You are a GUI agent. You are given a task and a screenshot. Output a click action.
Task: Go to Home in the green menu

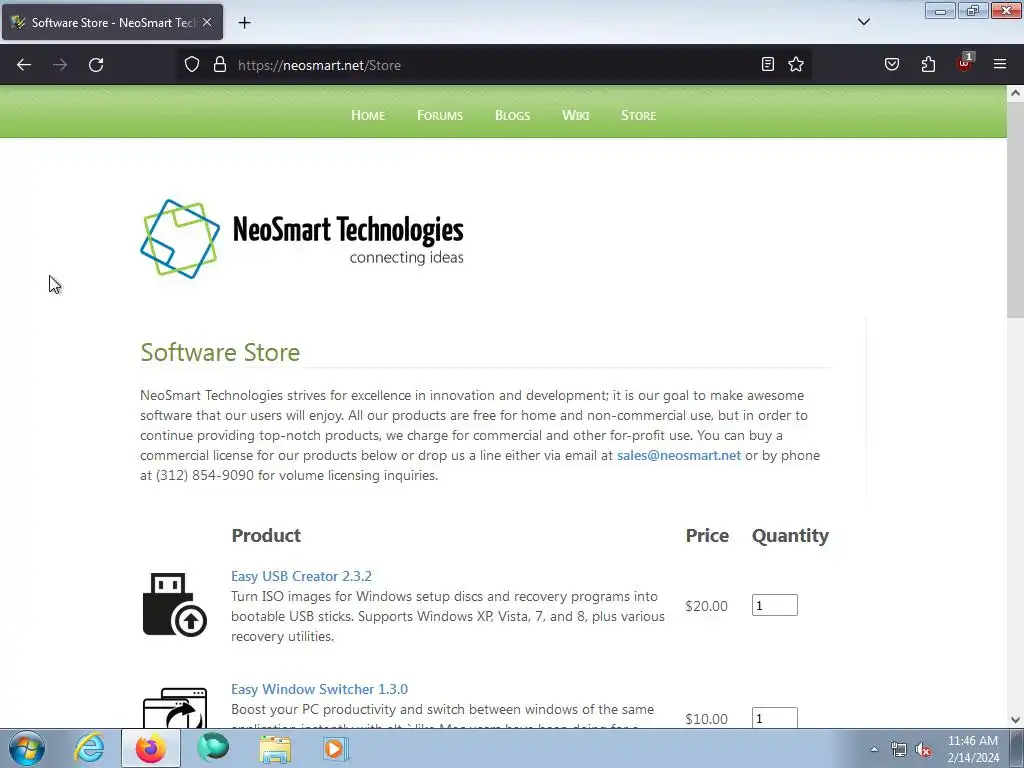coord(368,116)
